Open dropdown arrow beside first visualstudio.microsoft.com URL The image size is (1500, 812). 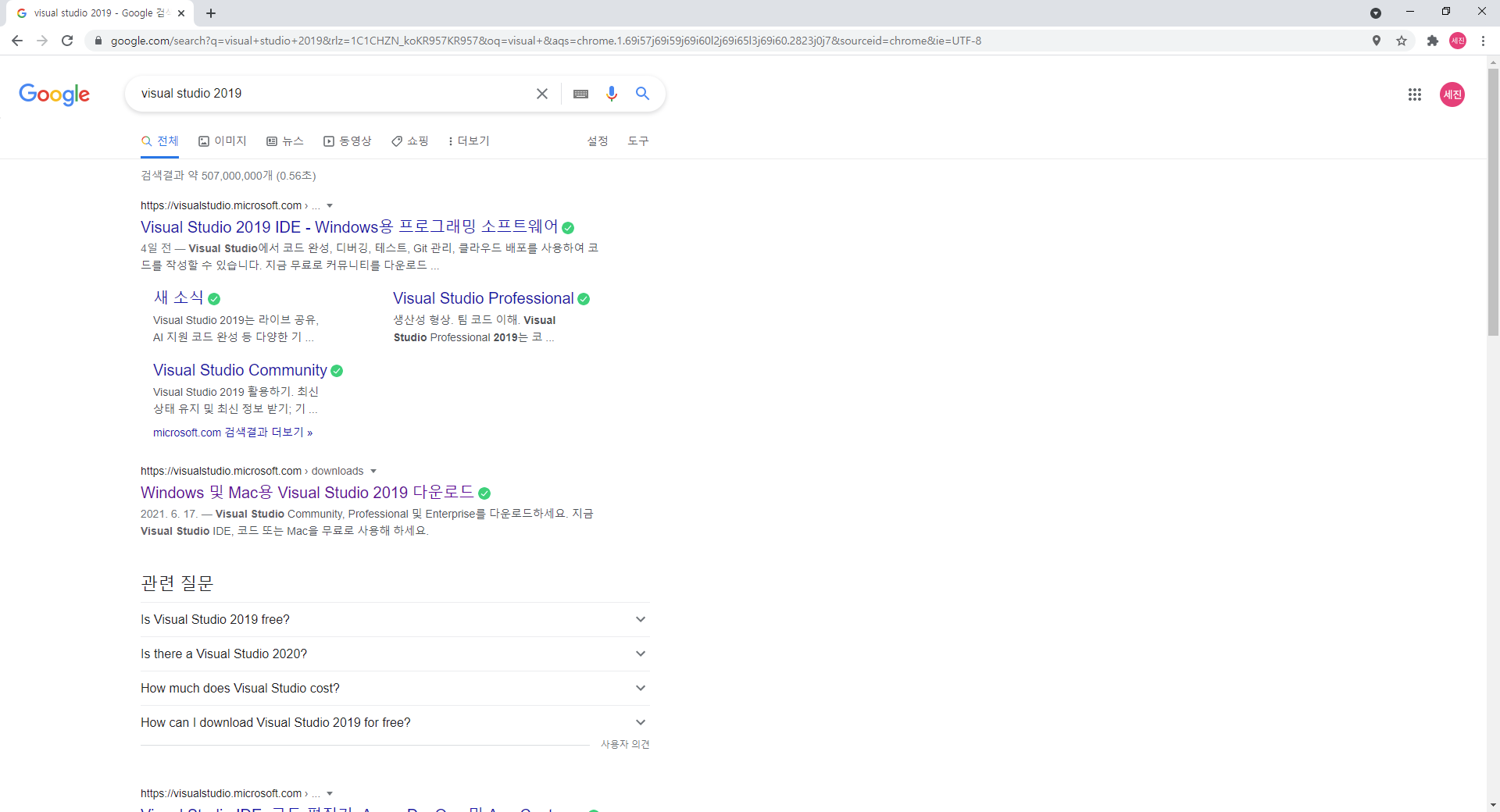point(330,206)
